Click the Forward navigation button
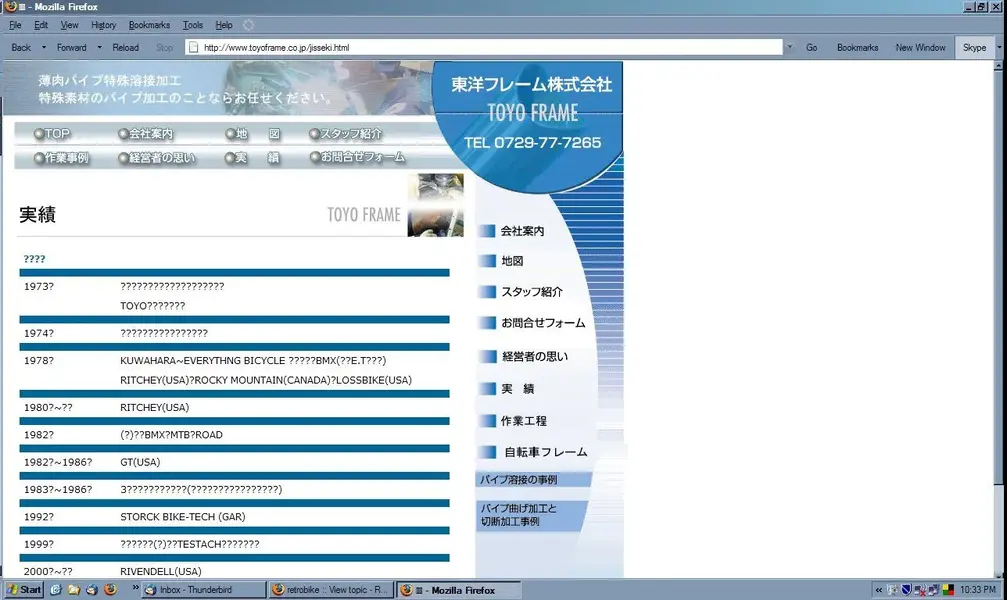 (71, 48)
